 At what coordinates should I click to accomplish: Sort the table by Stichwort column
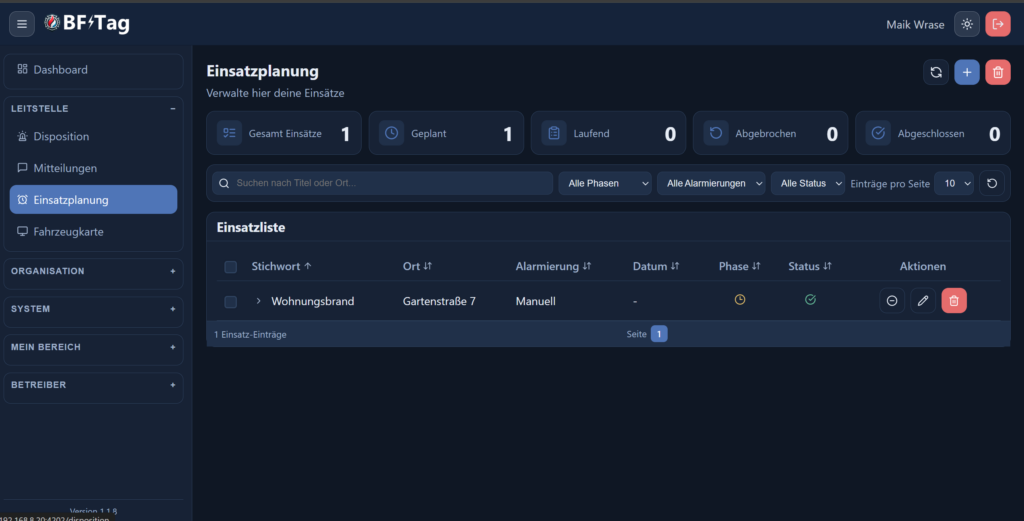click(x=282, y=267)
